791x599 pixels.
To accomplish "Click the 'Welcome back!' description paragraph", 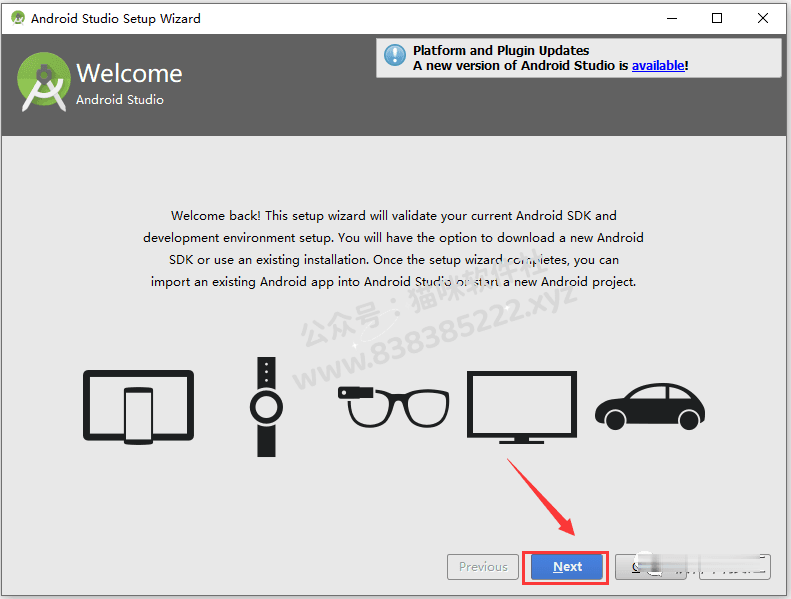I will click(x=393, y=249).
